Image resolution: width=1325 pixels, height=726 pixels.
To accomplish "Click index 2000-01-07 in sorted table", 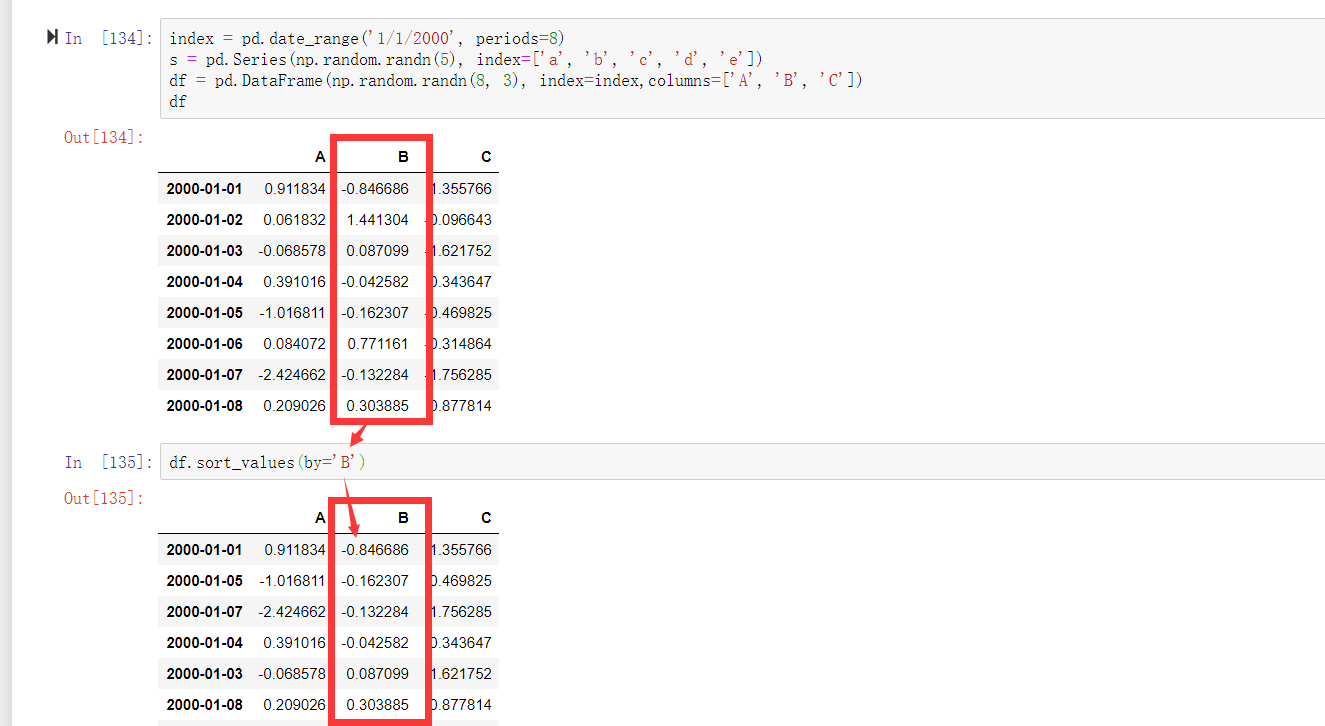I will (204, 611).
